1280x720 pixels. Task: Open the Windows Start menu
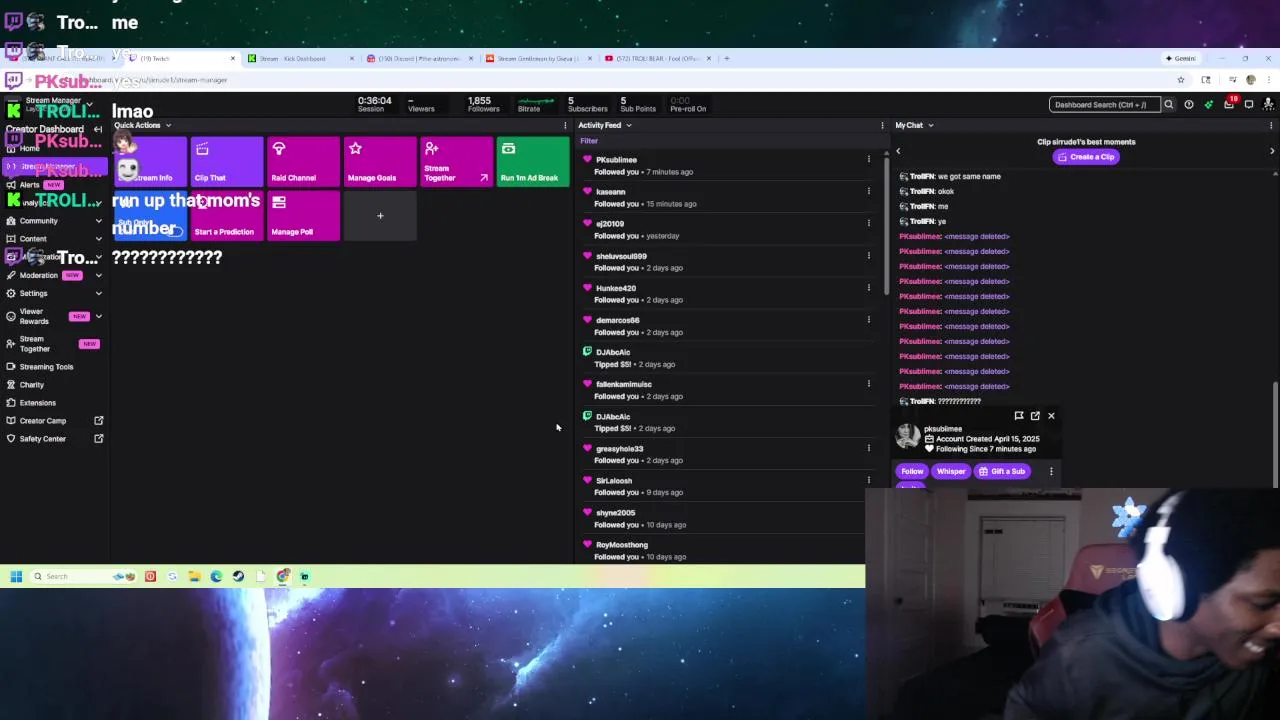coord(16,576)
